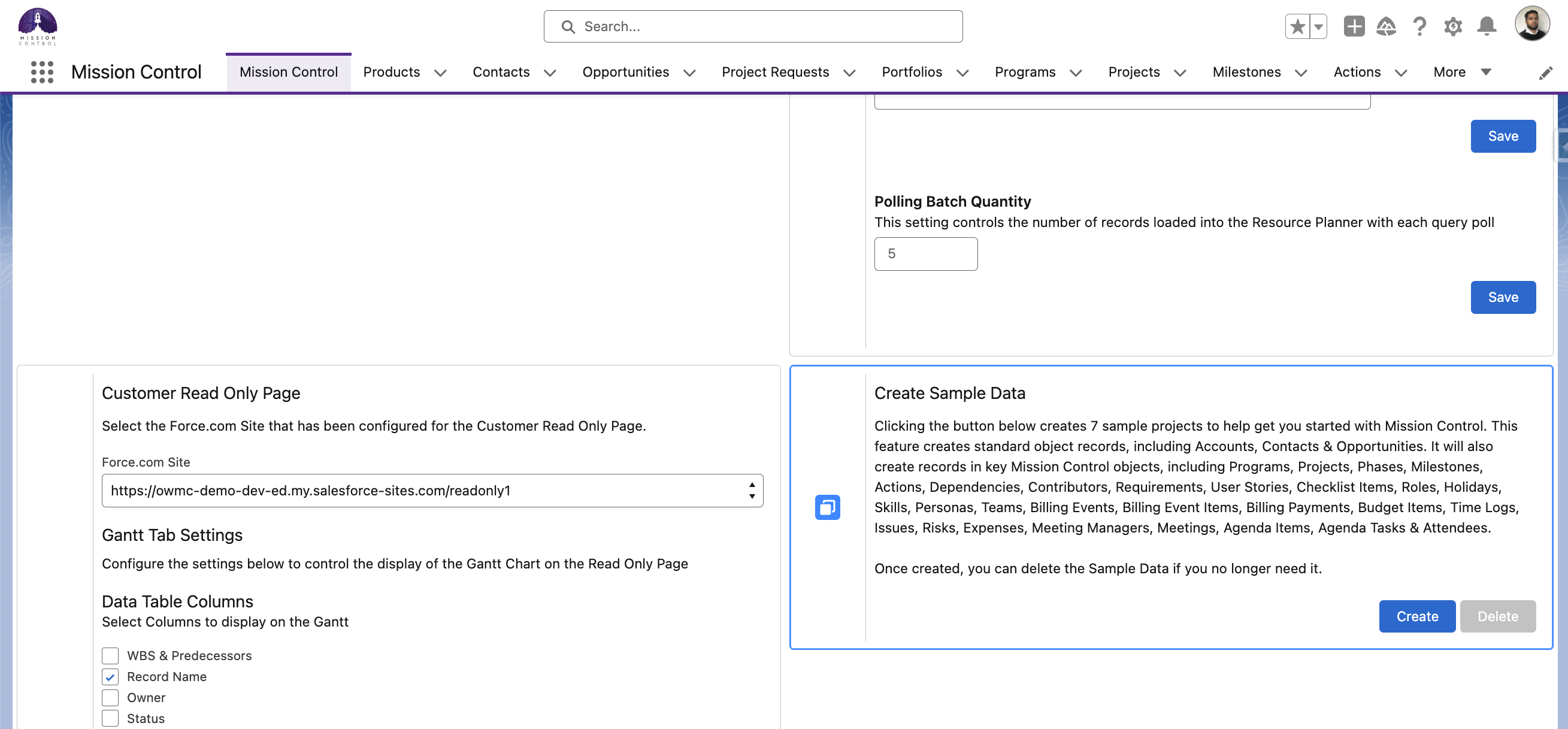Uncheck the Record Name checkbox

tap(110, 677)
